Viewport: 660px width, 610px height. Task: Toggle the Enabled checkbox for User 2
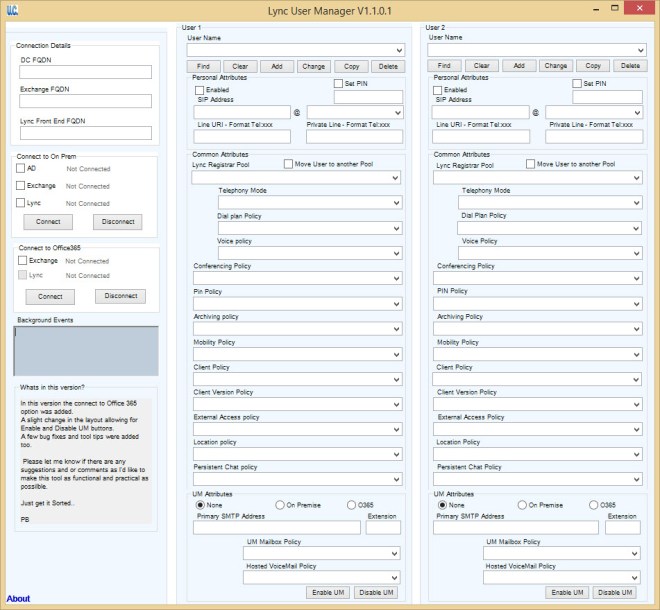[x=438, y=90]
